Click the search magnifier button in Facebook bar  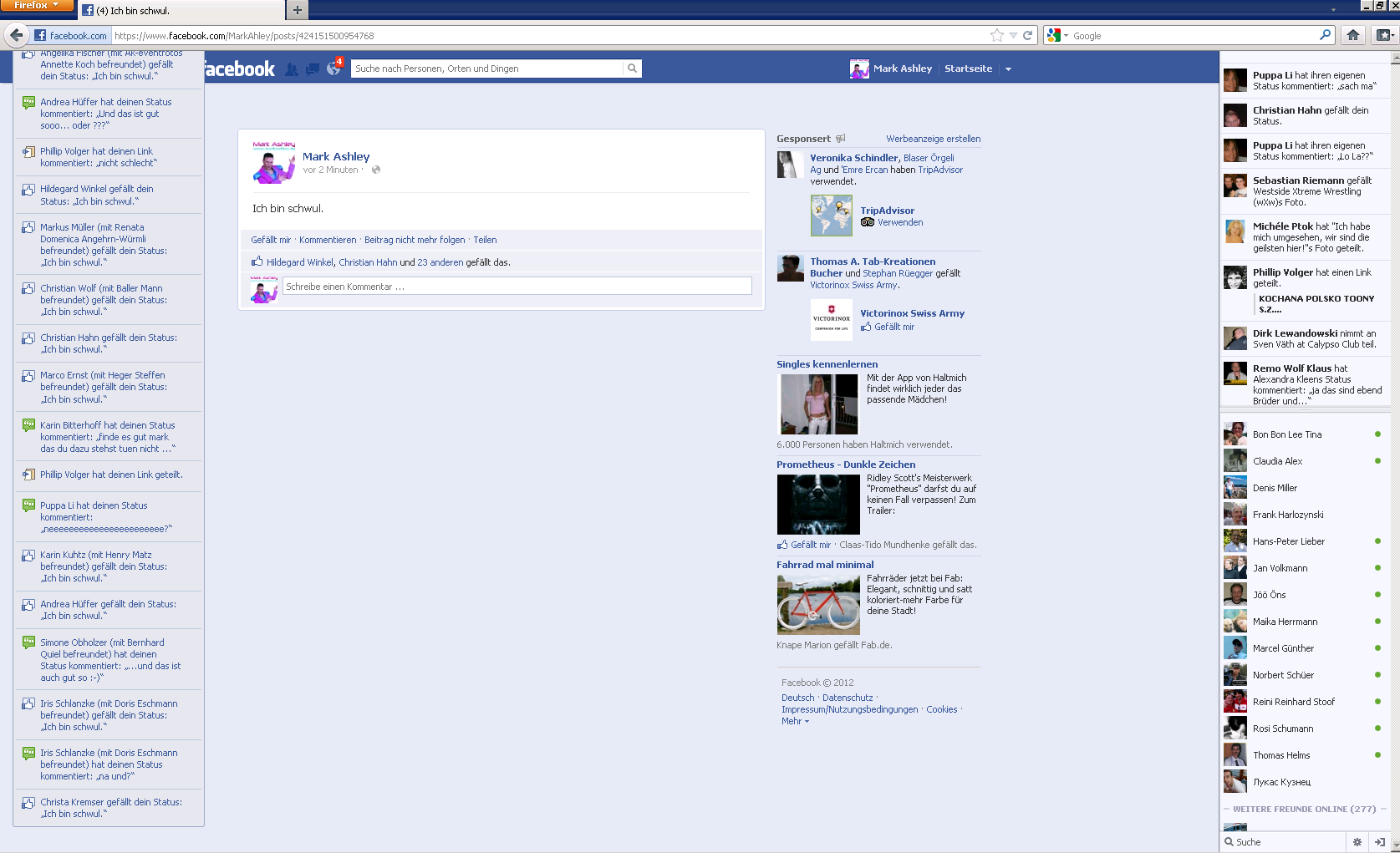click(633, 69)
